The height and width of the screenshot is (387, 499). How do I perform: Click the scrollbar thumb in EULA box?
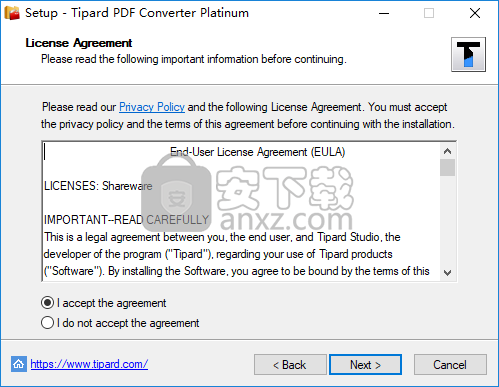point(447,167)
